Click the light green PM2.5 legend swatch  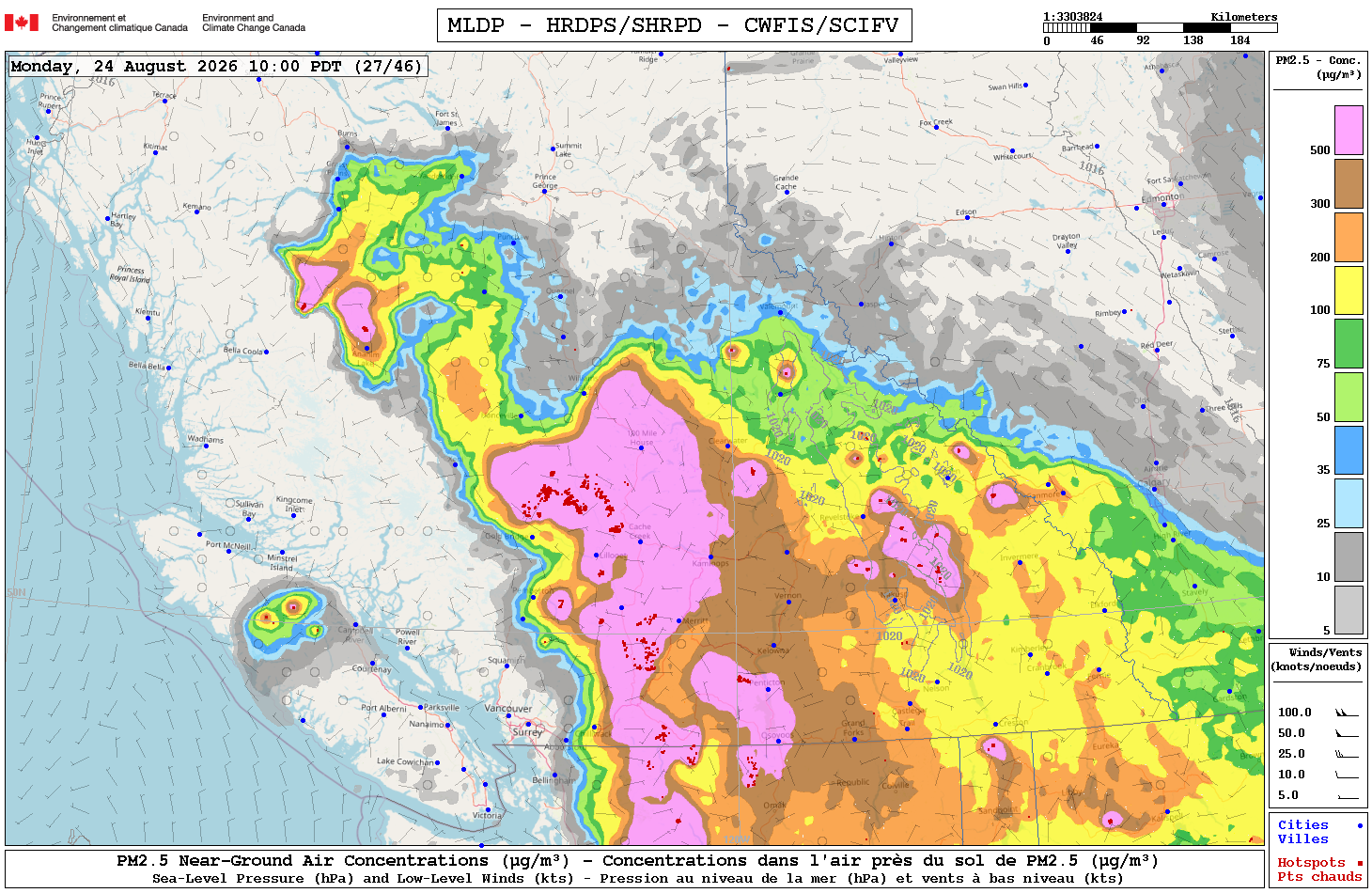[x=1349, y=397]
